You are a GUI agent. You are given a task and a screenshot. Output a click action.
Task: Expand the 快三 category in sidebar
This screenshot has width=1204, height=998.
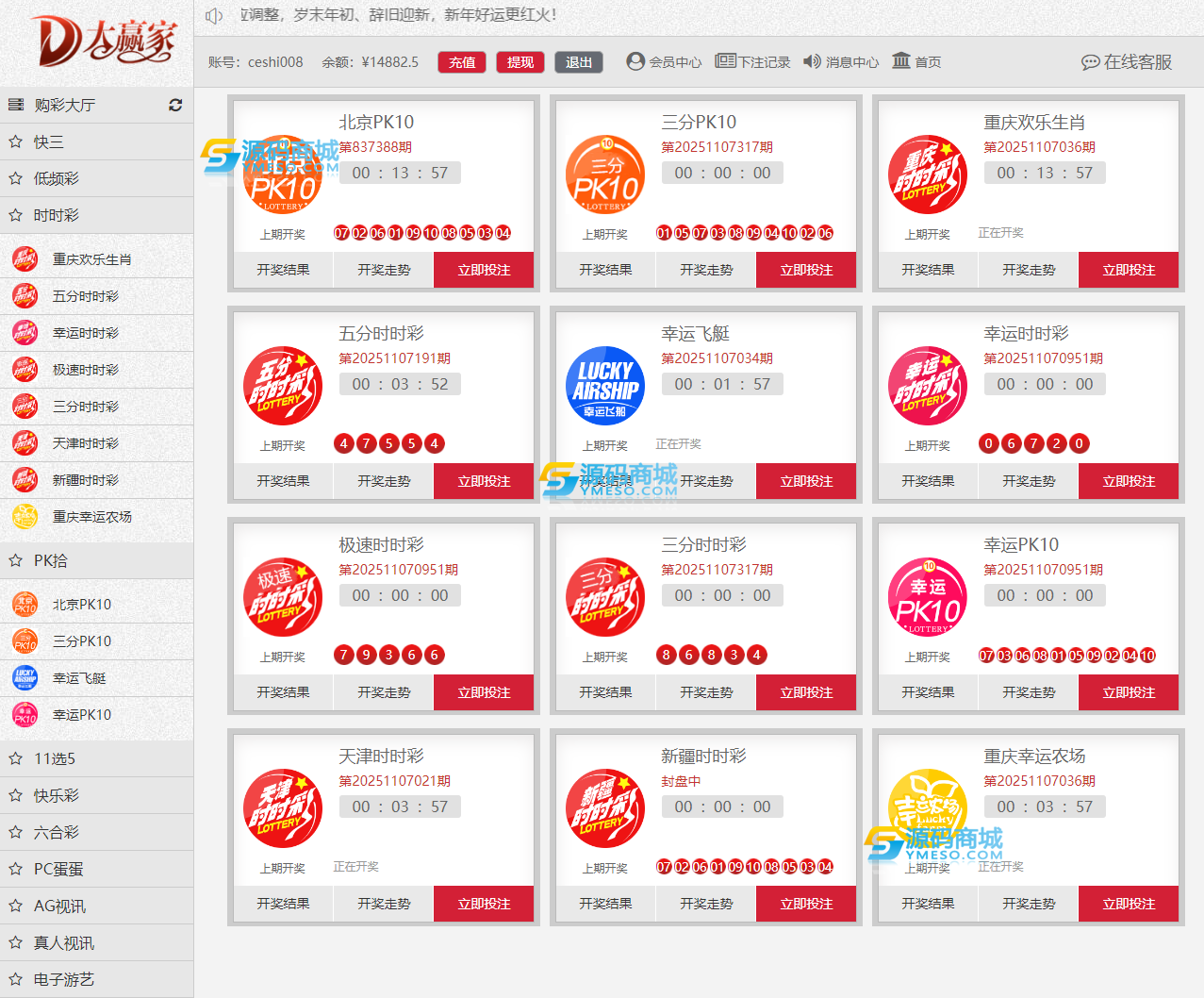[x=49, y=141]
